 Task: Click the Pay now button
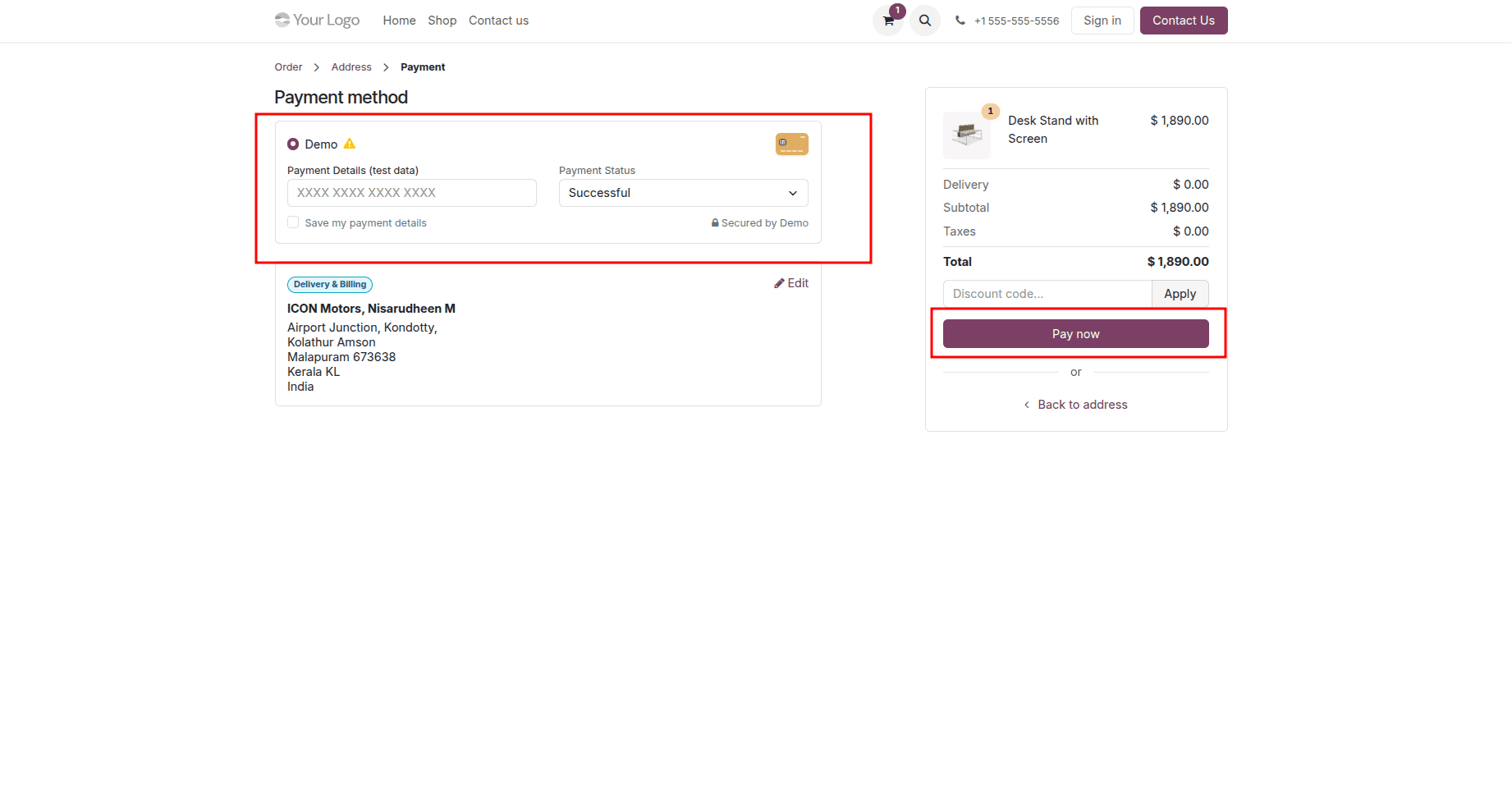pos(1076,334)
